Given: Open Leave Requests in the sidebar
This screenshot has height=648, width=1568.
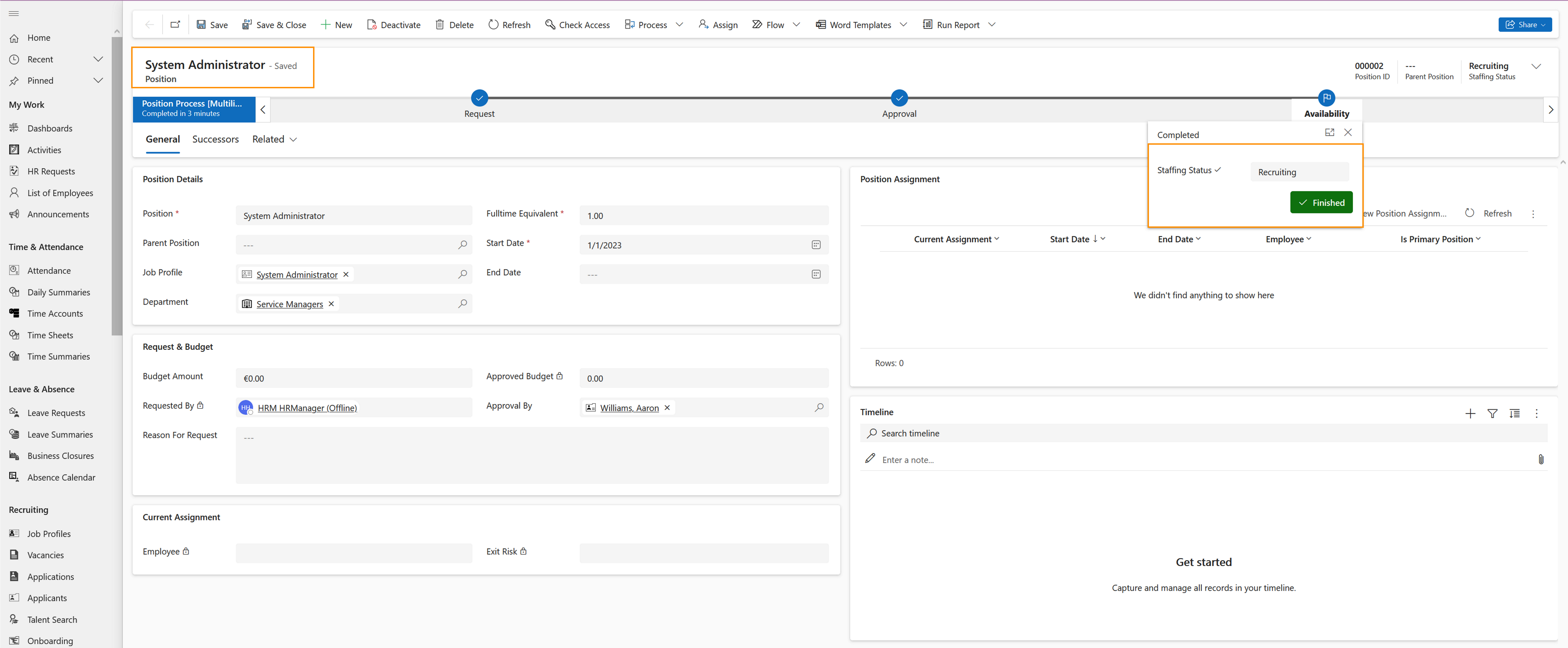Looking at the screenshot, I should (56, 413).
